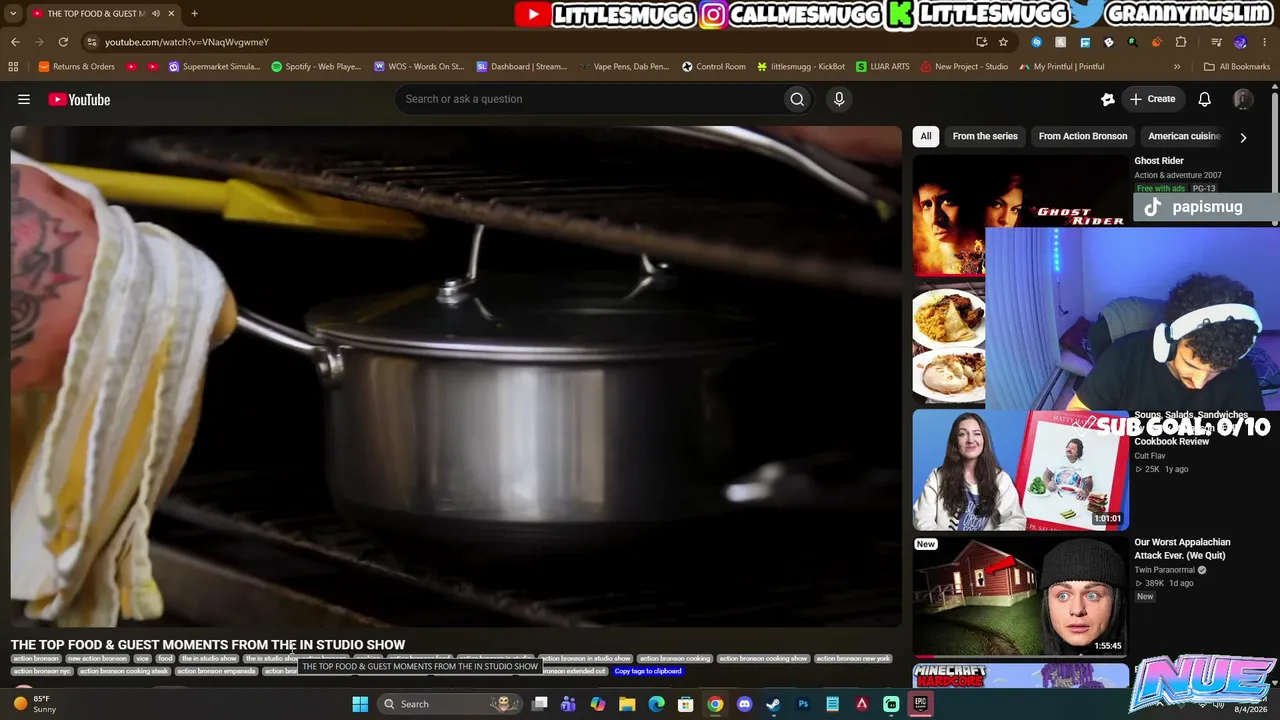
Task: Open 'Our Worst Appalachian Attack Ever' title link
Action: coord(1182,549)
